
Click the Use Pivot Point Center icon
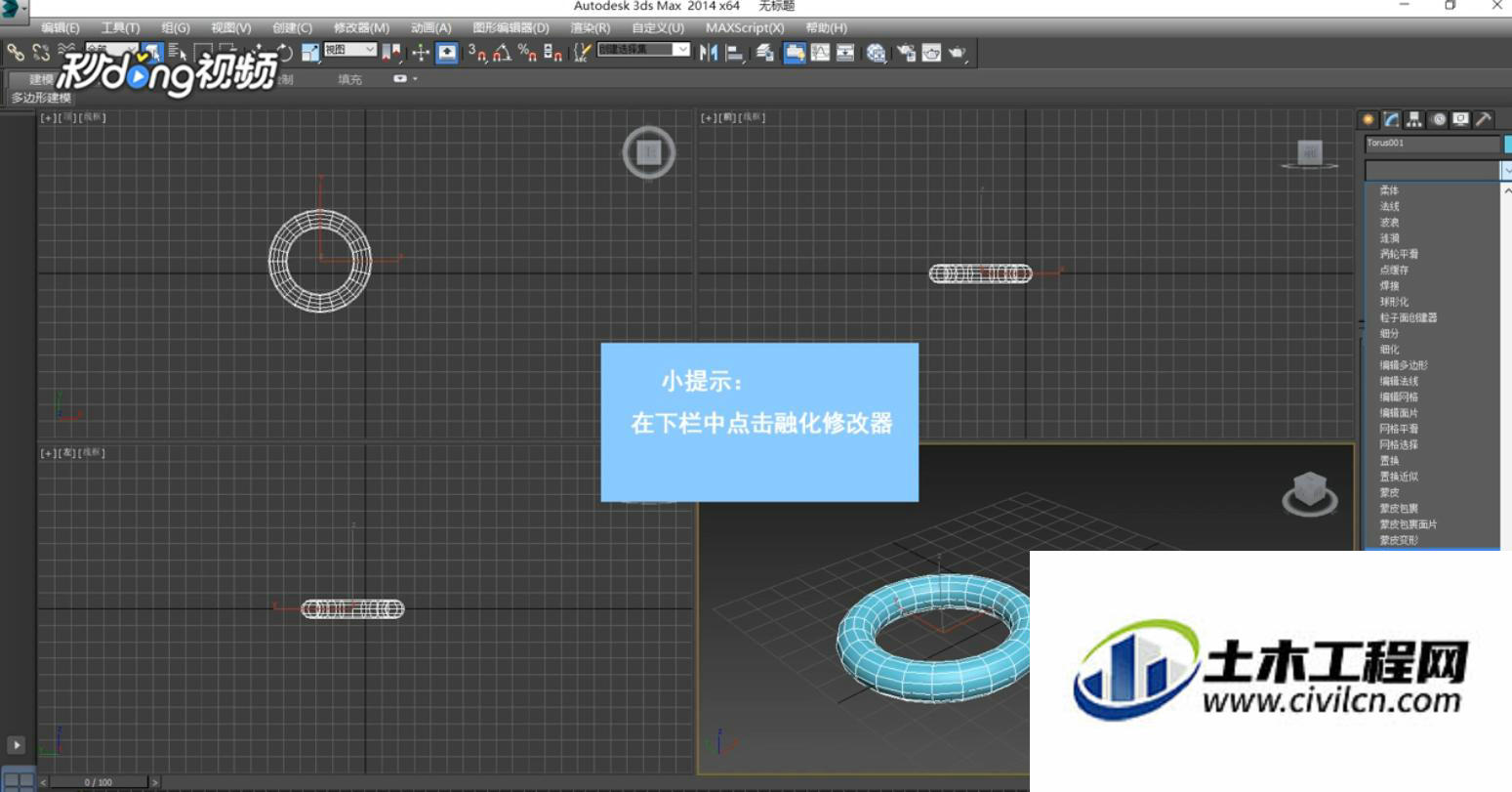(x=390, y=53)
